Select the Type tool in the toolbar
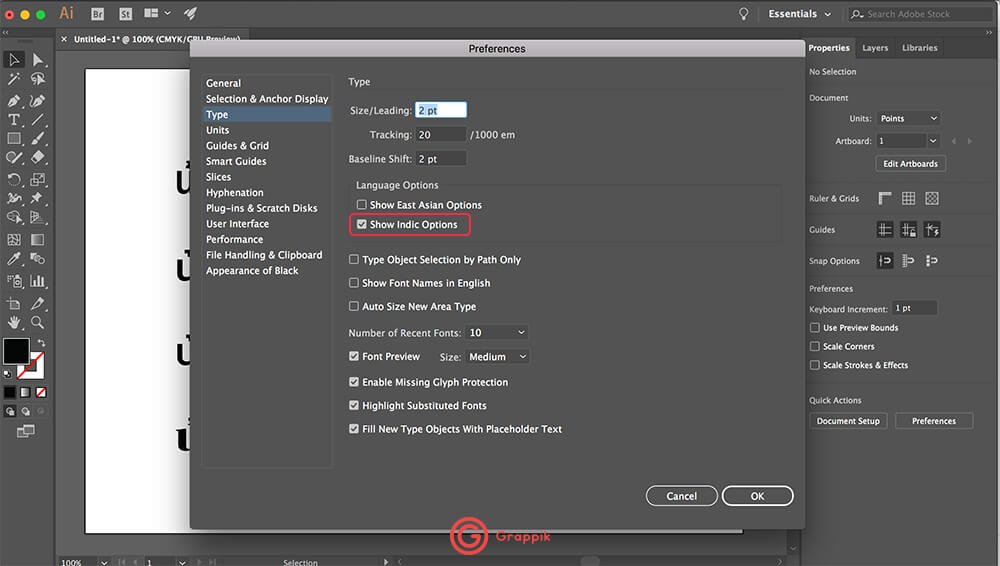The width and height of the screenshot is (1000, 566). coord(14,120)
